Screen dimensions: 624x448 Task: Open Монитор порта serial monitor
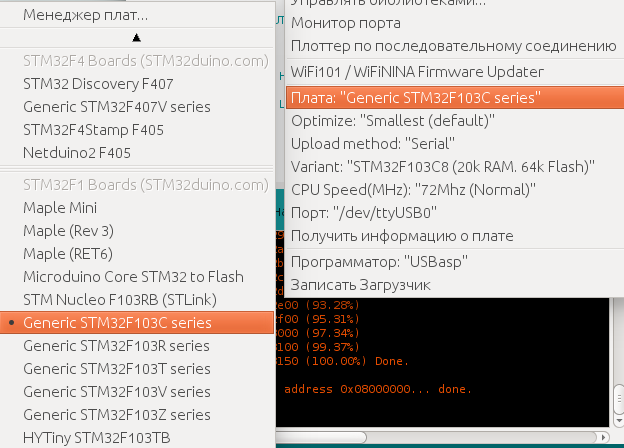click(x=345, y=23)
